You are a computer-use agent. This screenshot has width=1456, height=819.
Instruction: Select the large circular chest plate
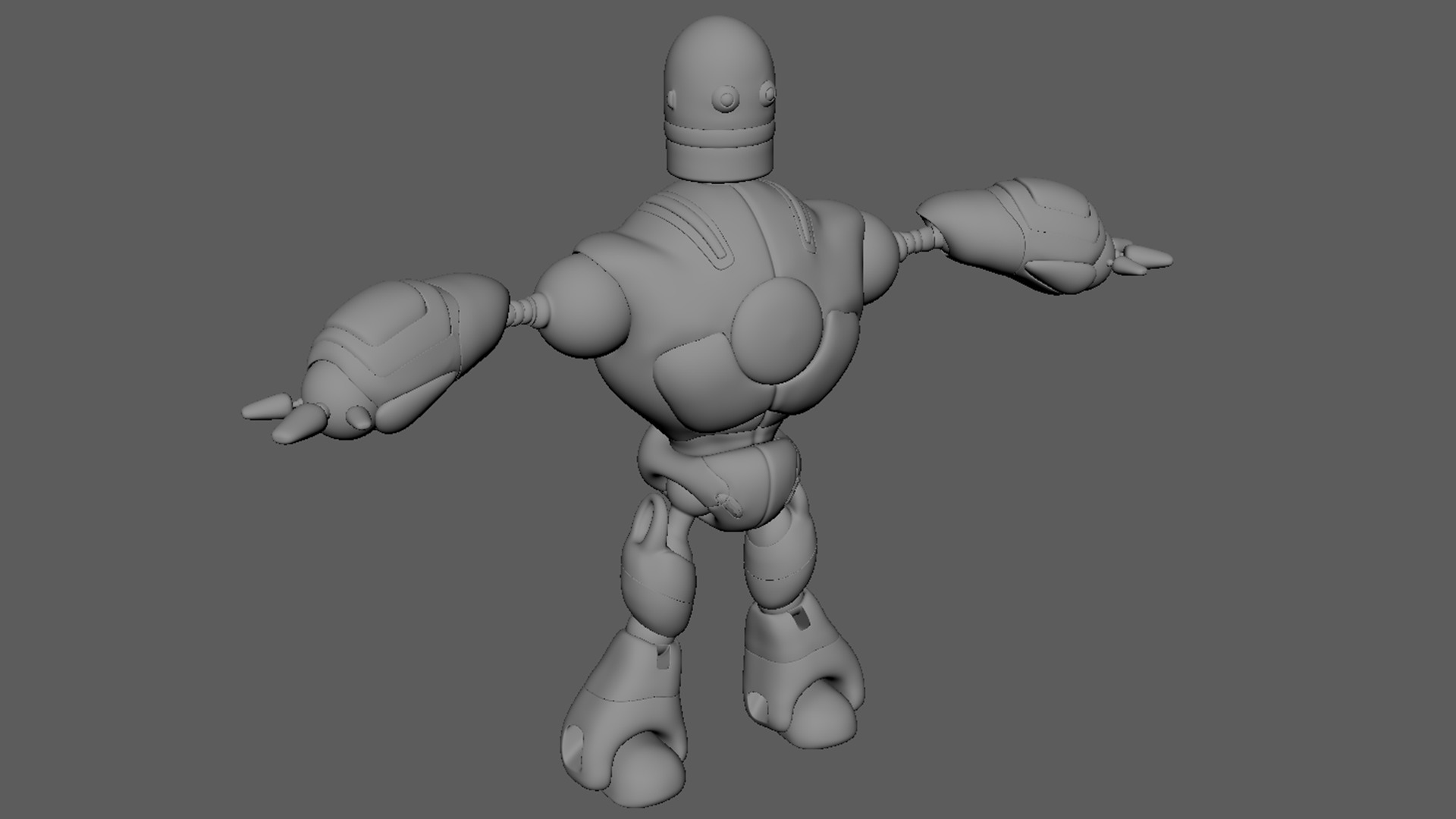(777, 330)
